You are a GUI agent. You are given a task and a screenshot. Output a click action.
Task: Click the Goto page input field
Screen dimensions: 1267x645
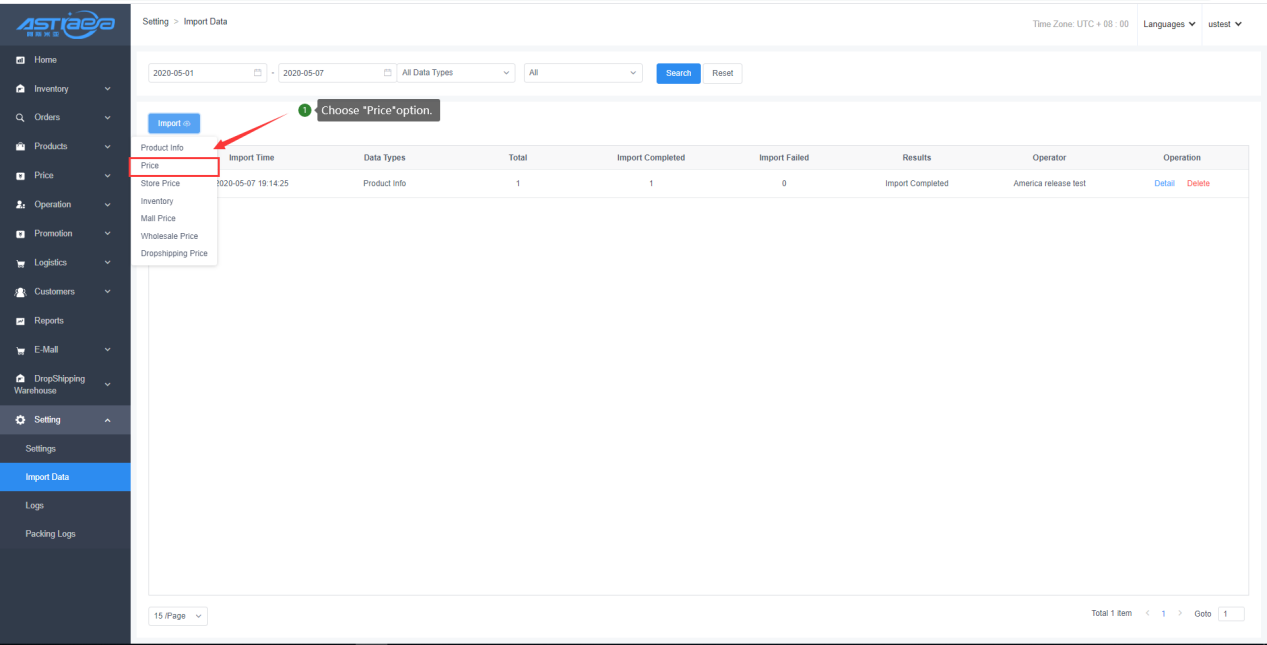tap(1231, 614)
